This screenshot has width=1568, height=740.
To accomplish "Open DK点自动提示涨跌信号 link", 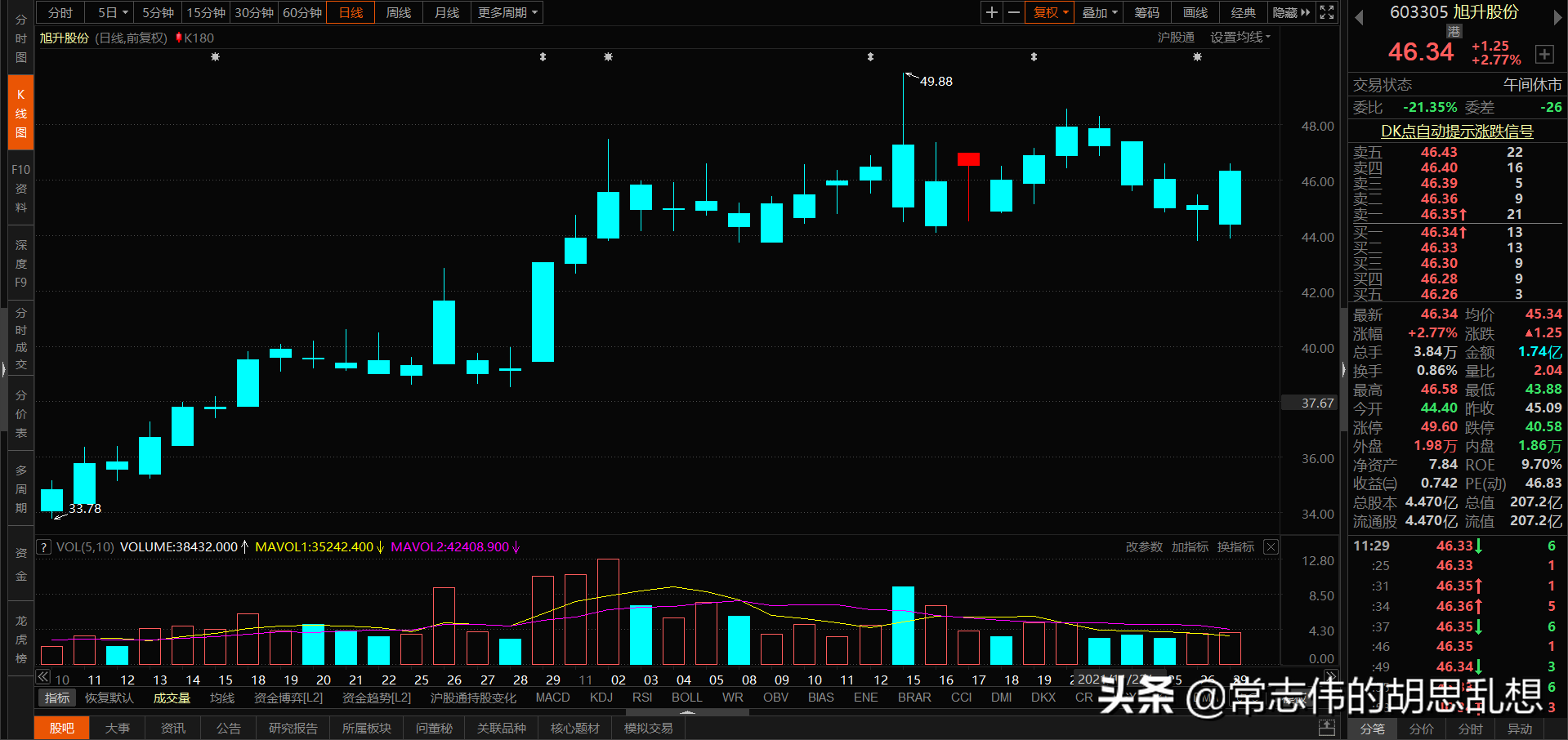I will coord(1456,131).
